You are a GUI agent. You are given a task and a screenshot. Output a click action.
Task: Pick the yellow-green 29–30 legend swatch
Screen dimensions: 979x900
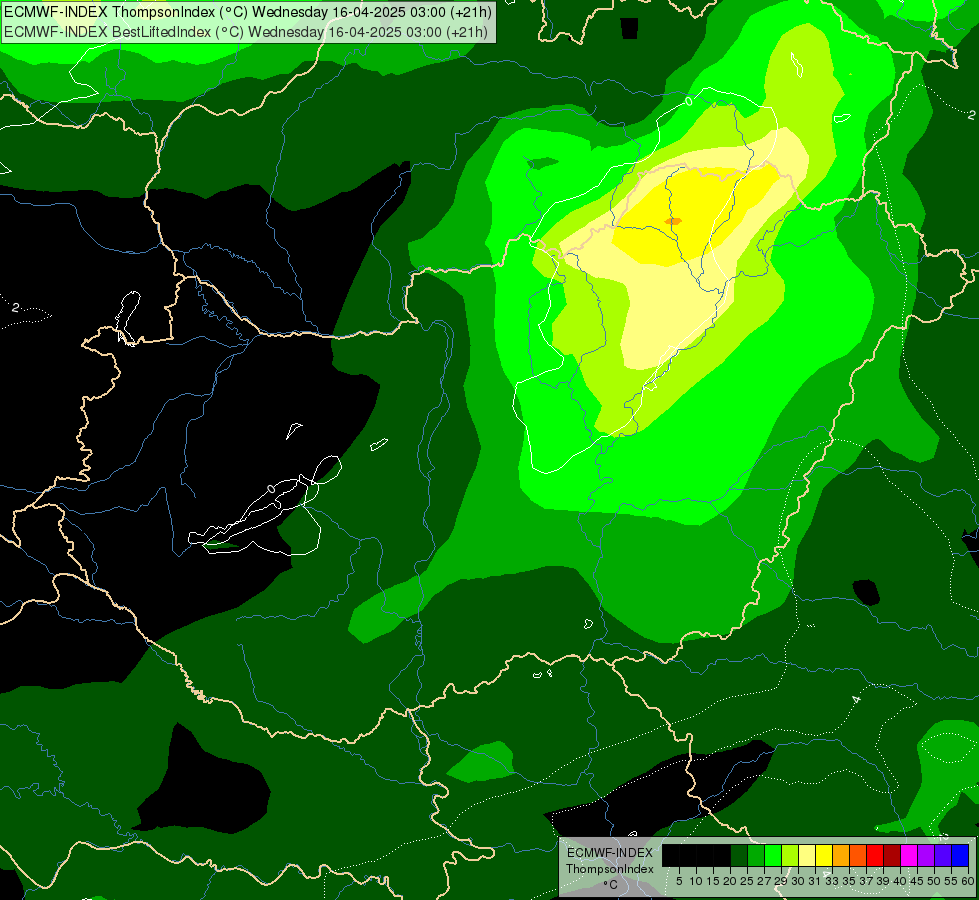[790, 855]
